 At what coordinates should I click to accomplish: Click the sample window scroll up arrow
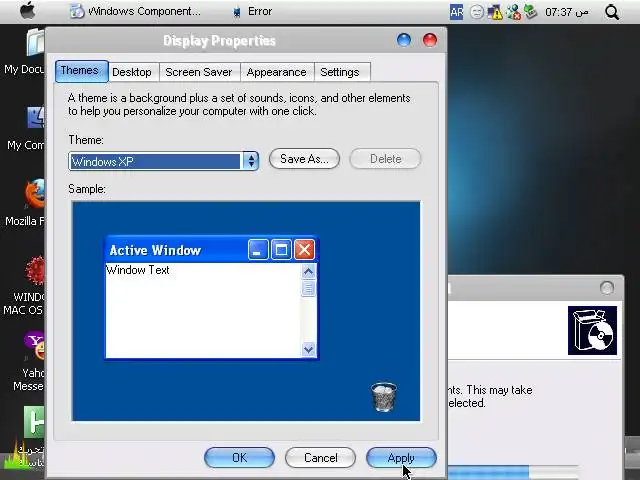[x=309, y=271]
